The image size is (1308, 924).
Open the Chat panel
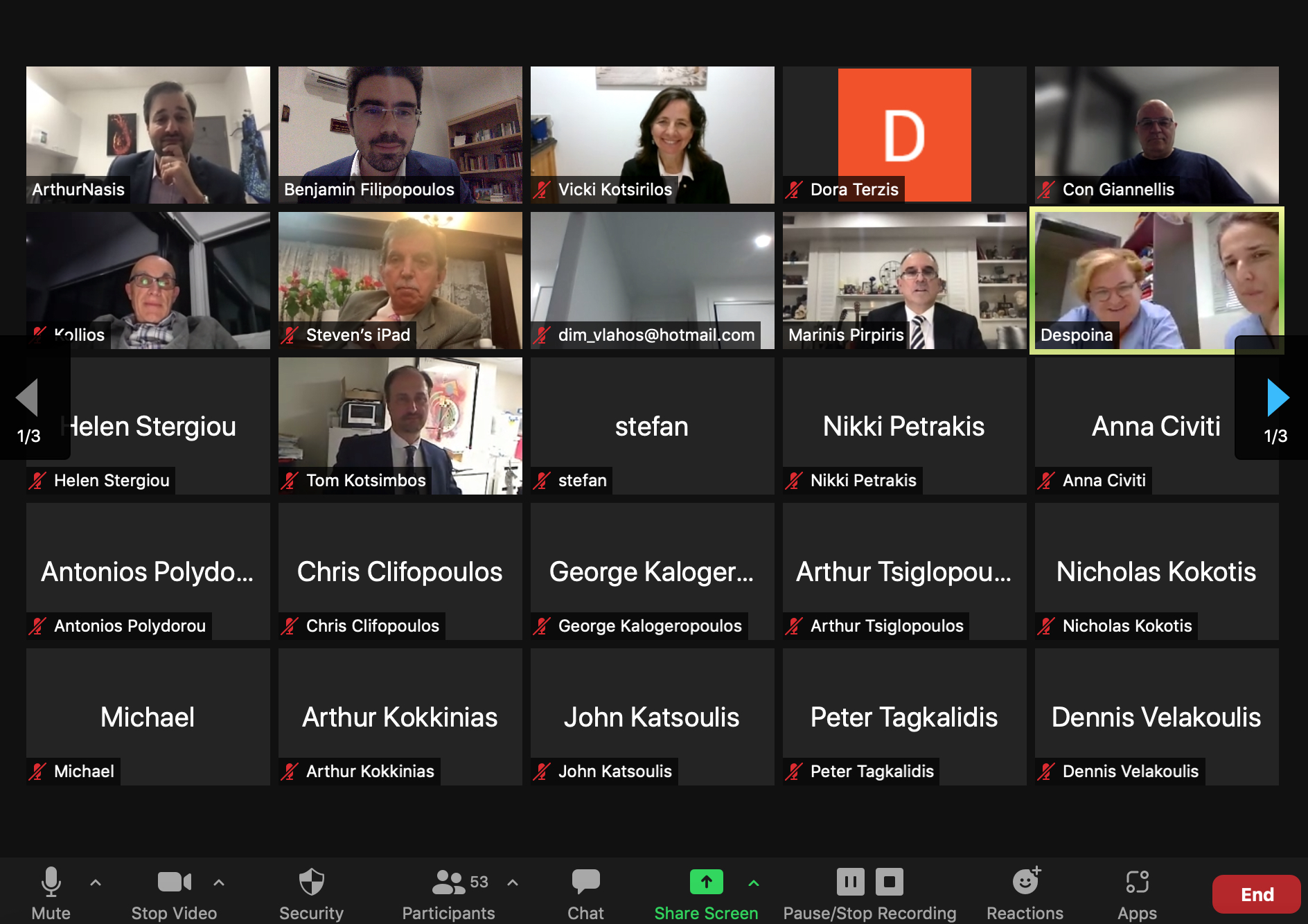pos(585,882)
